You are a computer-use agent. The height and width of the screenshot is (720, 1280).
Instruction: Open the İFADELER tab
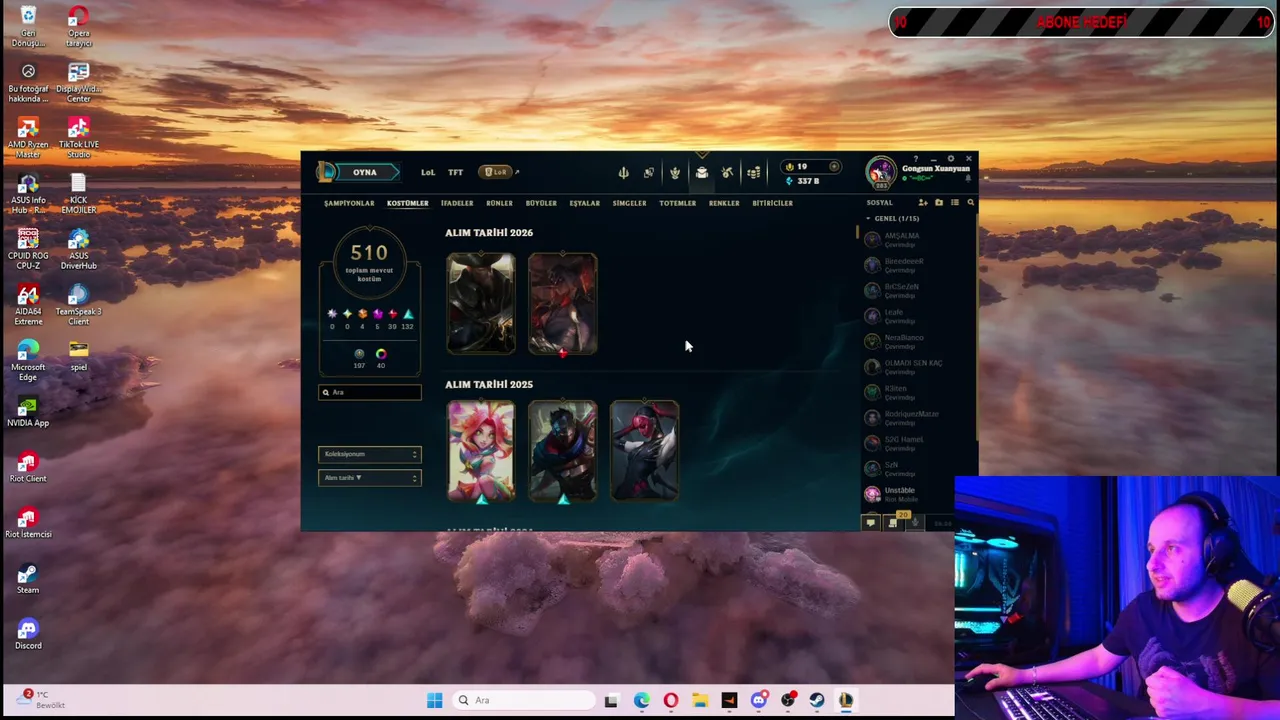tap(457, 203)
